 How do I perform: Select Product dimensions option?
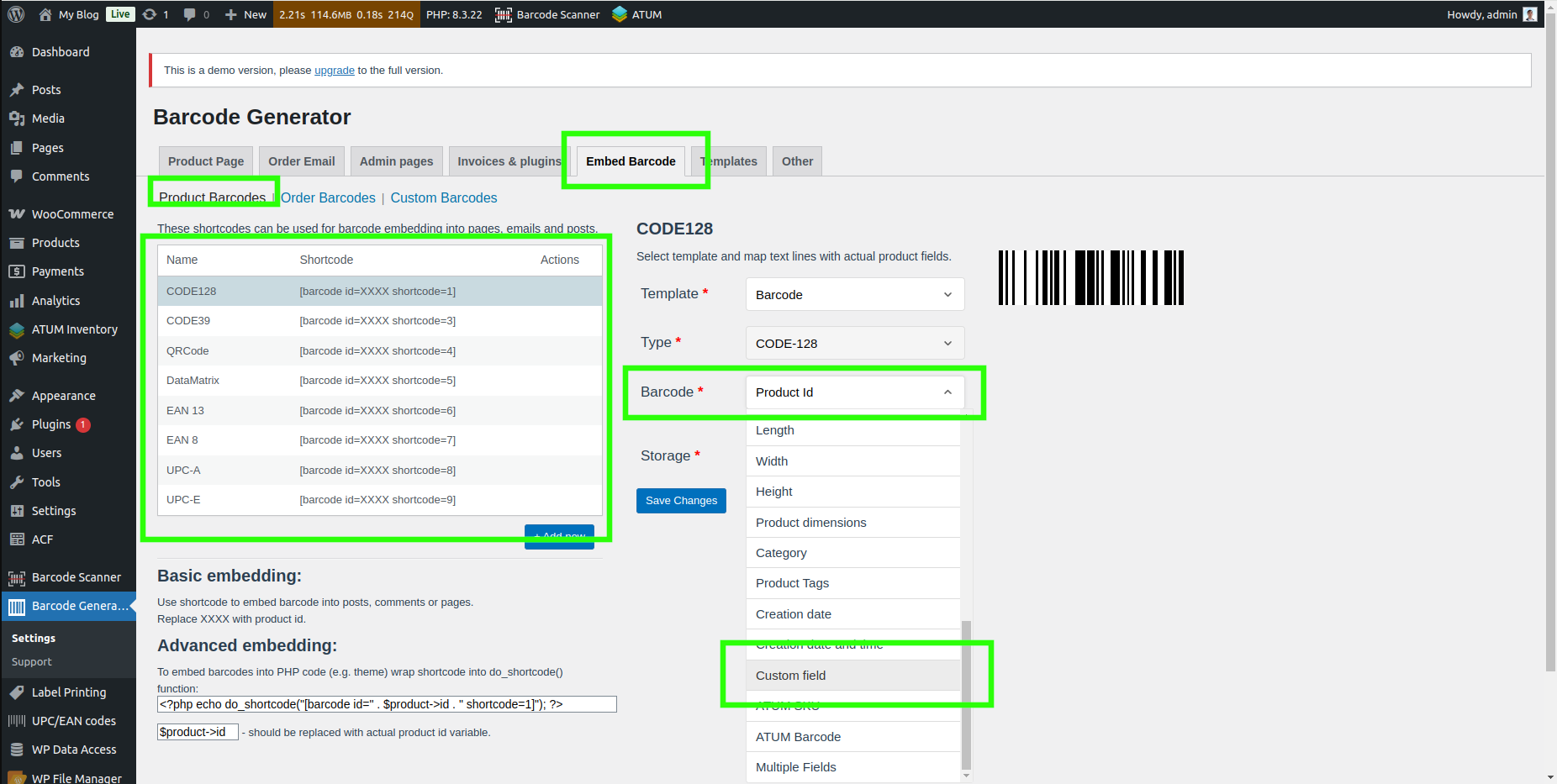coord(852,523)
